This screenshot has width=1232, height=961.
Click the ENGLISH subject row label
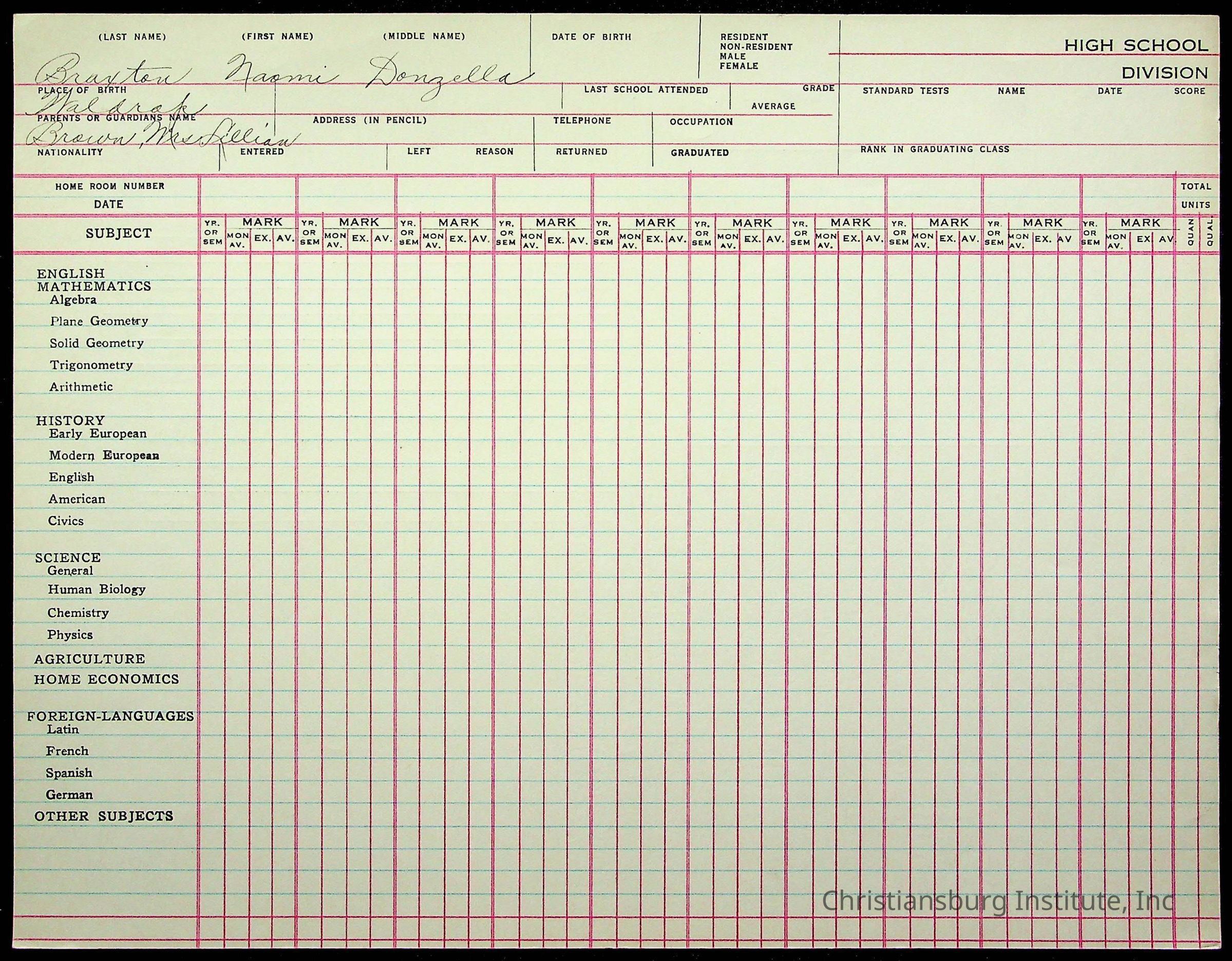pos(70,274)
